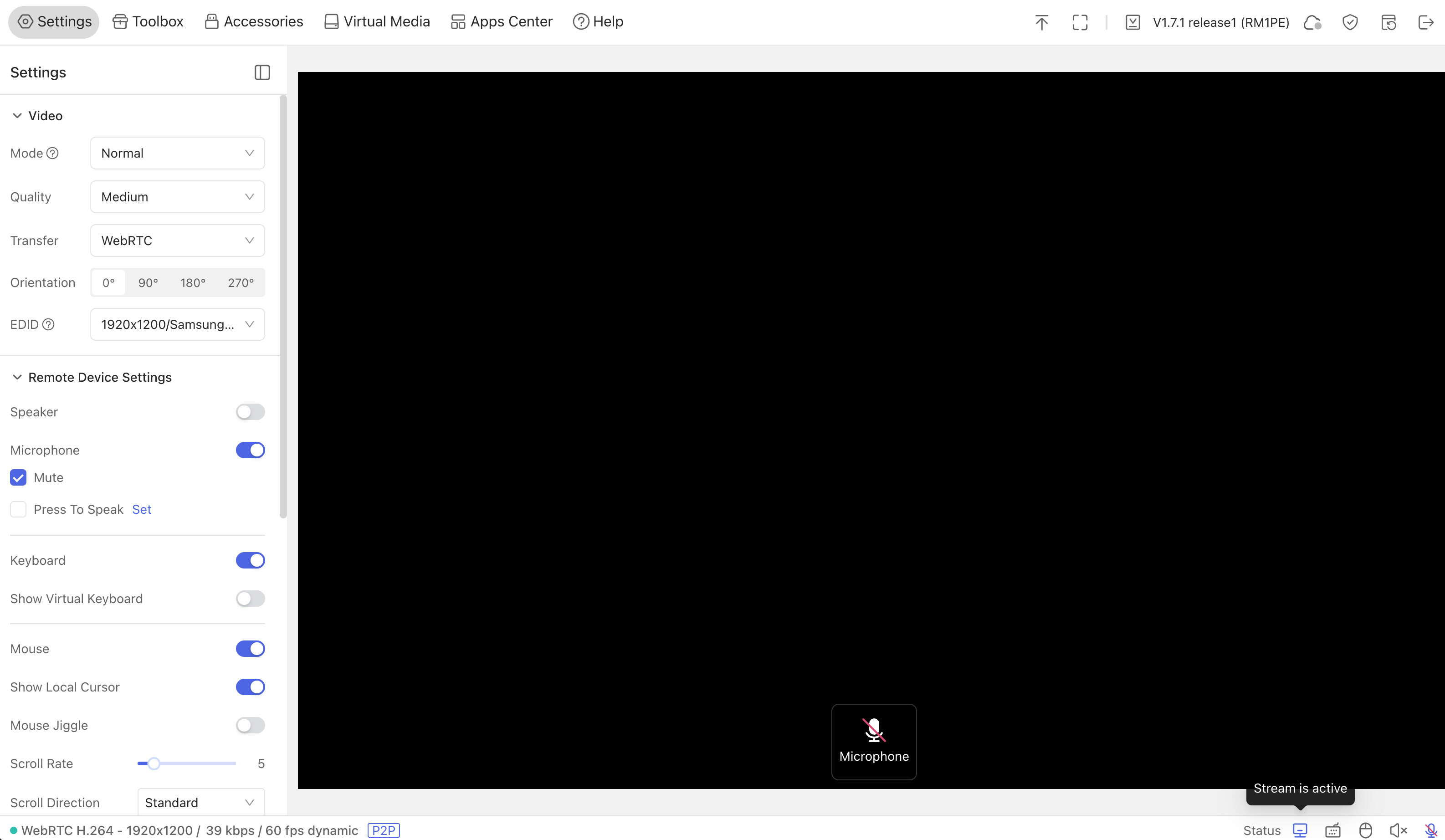1445x840 pixels.
Task: Click the mouse status icon in status bar
Action: (1365, 830)
